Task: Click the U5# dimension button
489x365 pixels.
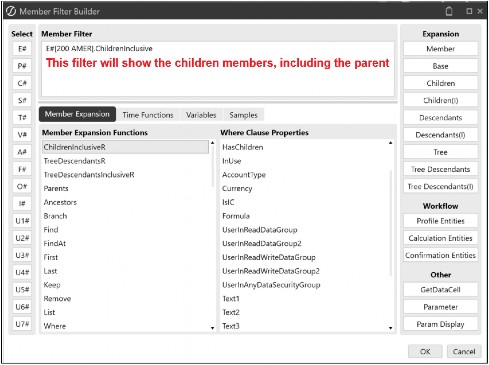Action: tap(22, 290)
